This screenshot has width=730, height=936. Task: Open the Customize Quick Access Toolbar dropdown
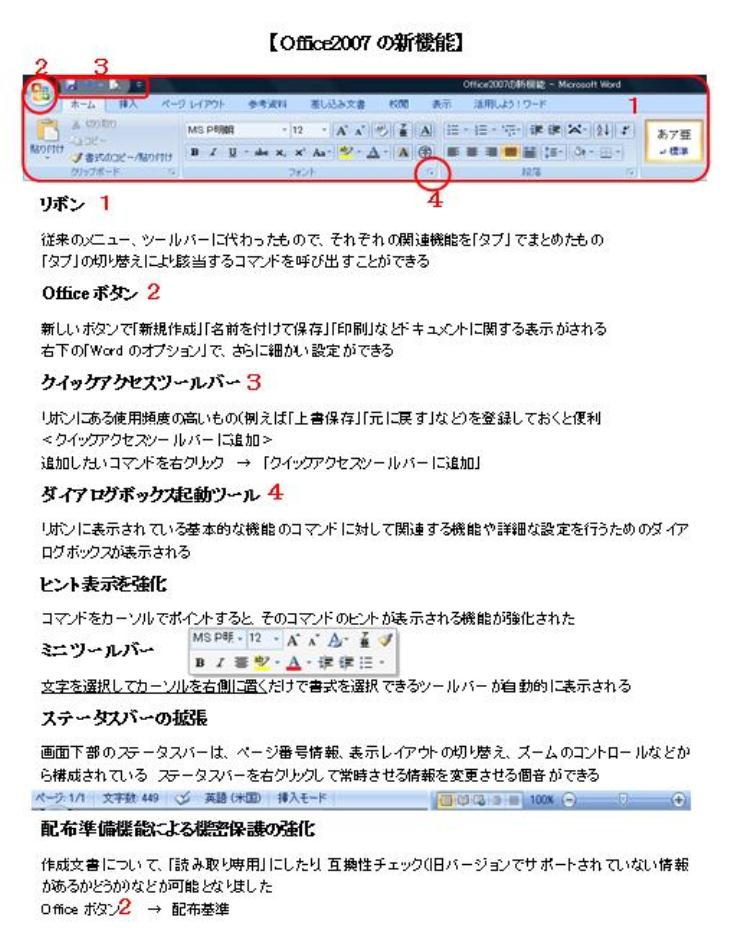coord(138,85)
